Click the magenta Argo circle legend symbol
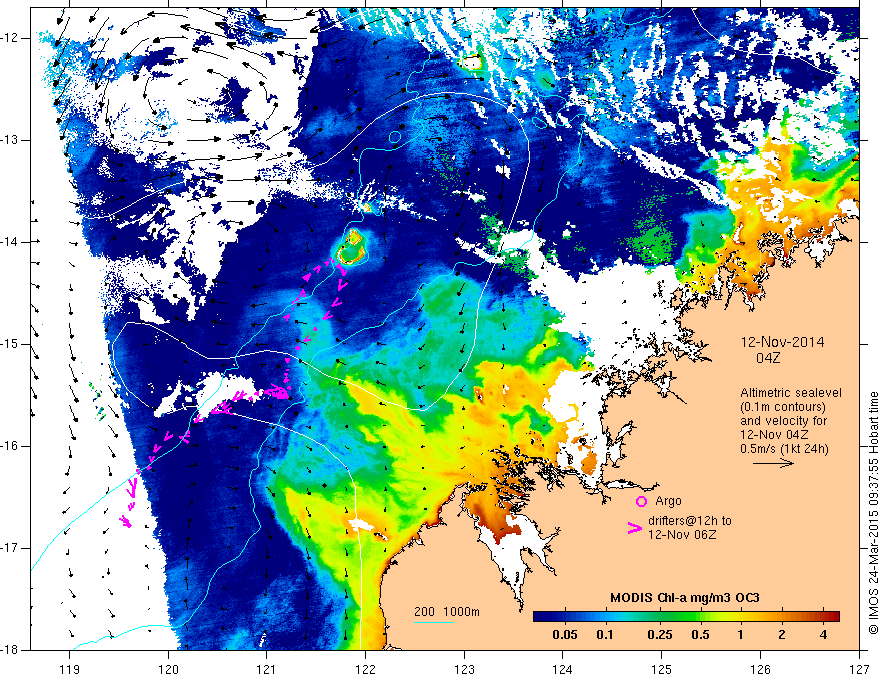 click(x=641, y=502)
